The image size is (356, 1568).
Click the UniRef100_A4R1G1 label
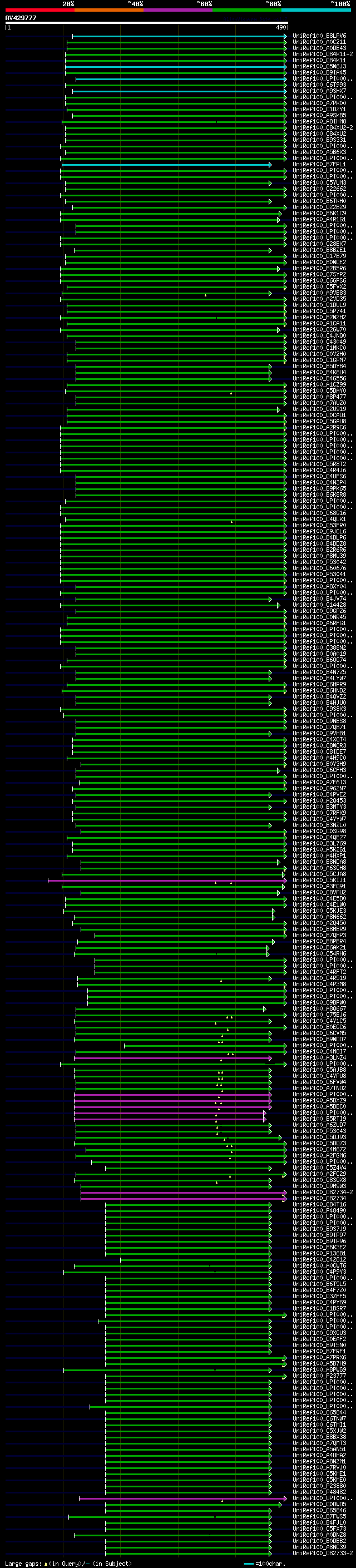[319, 219]
